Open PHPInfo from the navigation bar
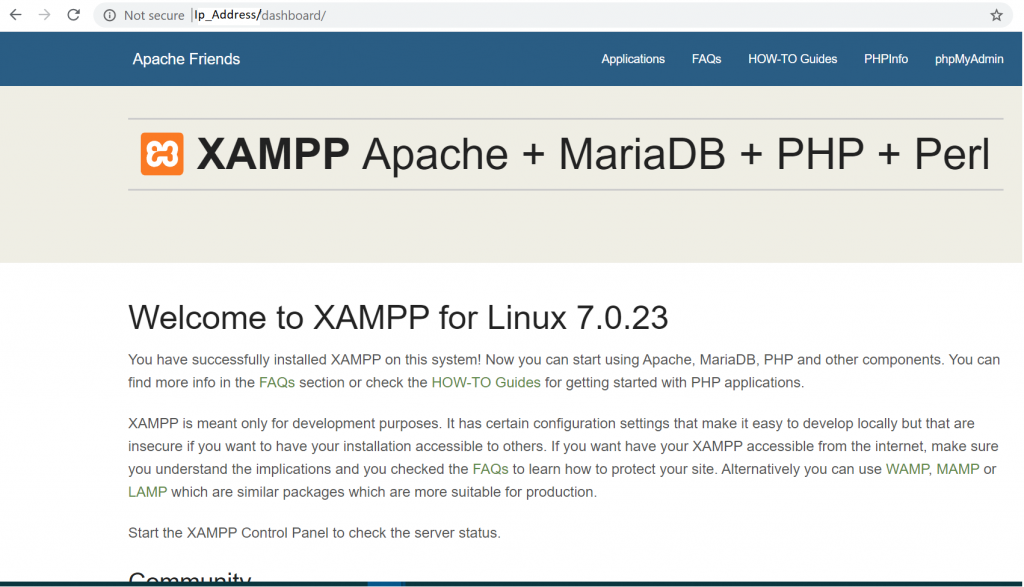The image size is (1024, 587). point(886,59)
